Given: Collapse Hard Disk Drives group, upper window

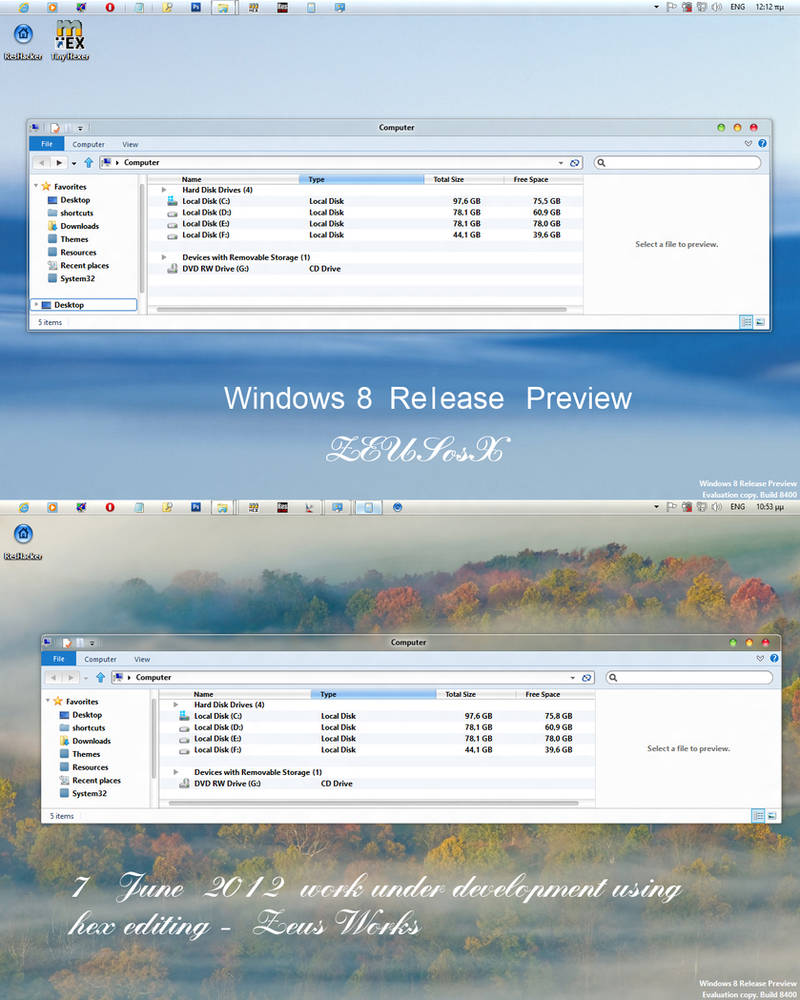Looking at the screenshot, I should (x=164, y=189).
